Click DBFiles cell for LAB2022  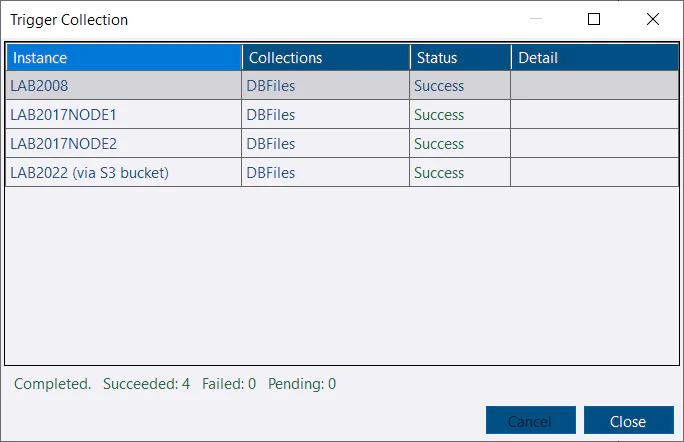(x=325, y=172)
